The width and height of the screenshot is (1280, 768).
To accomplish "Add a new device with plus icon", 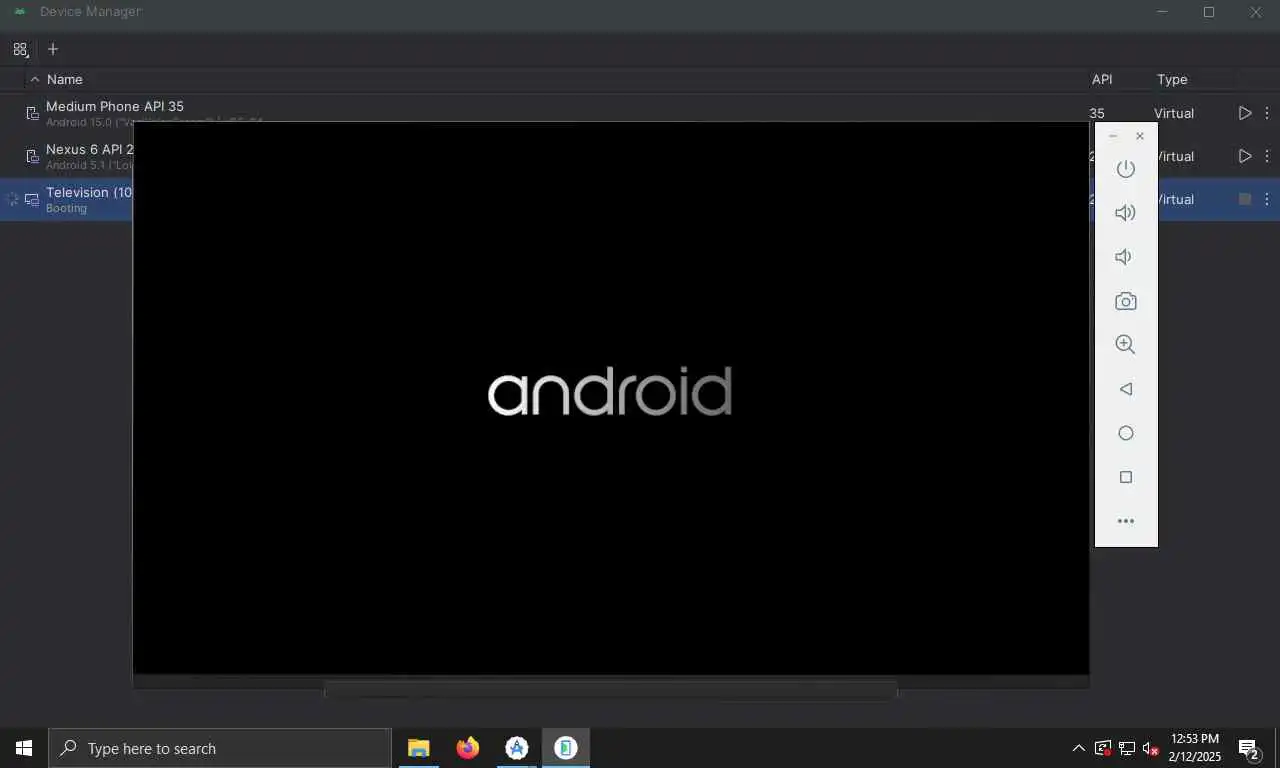I will tap(53, 49).
